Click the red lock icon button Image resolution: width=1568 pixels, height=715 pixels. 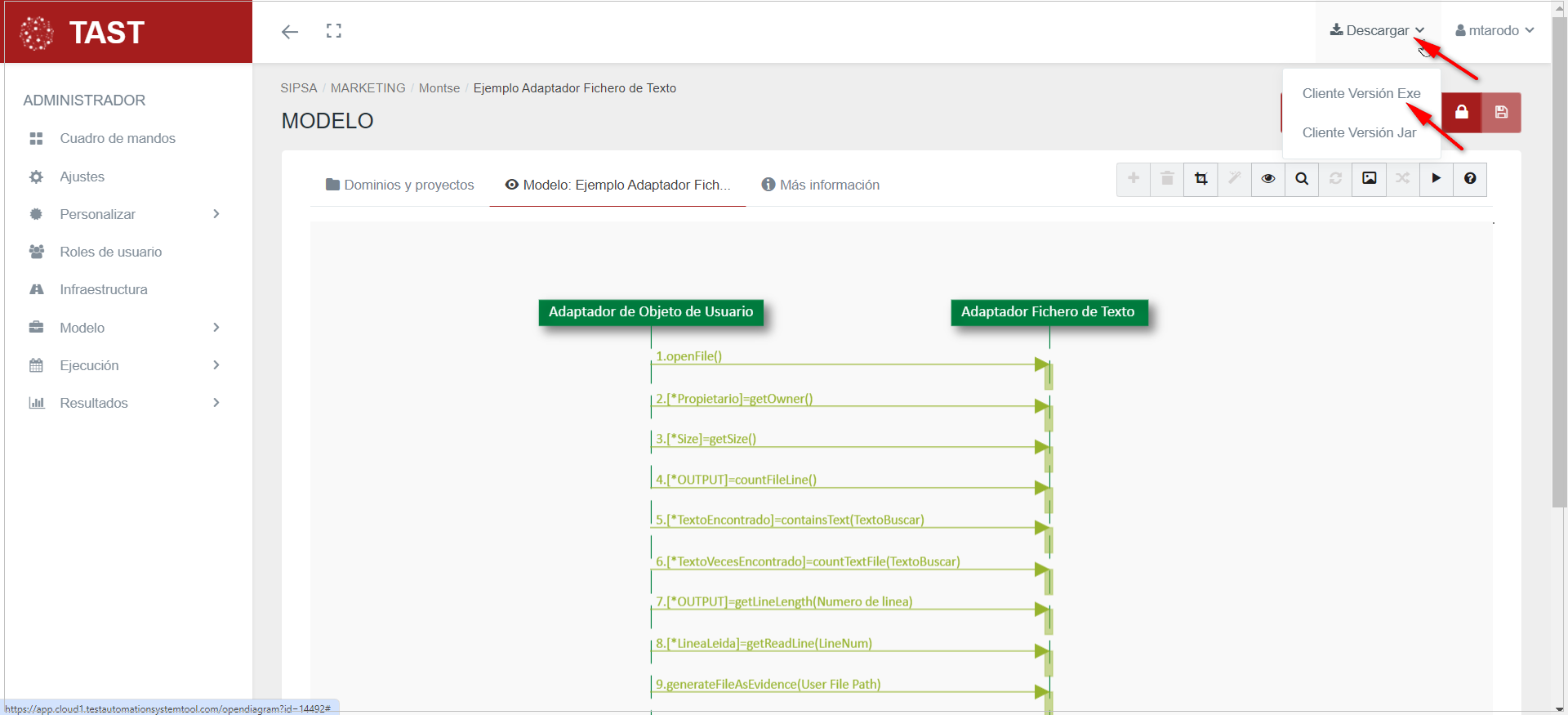(x=1461, y=113)
